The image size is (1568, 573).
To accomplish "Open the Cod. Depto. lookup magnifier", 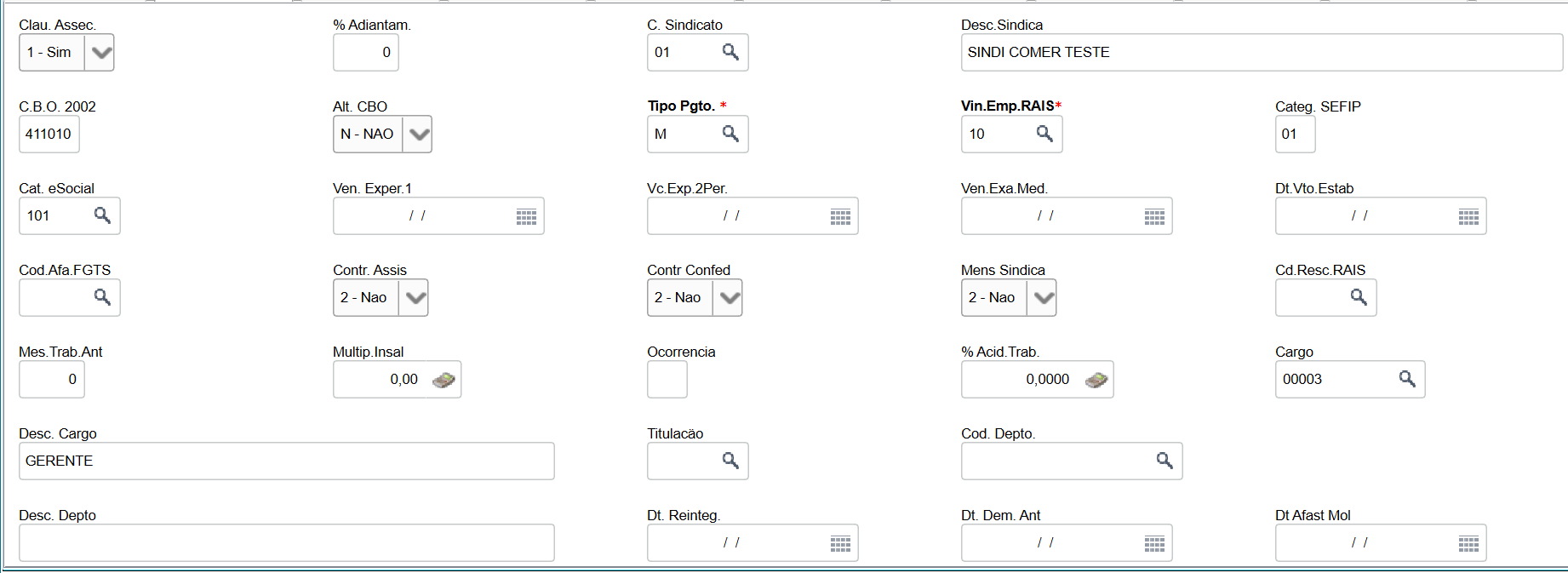I will tap(1165, 461).
